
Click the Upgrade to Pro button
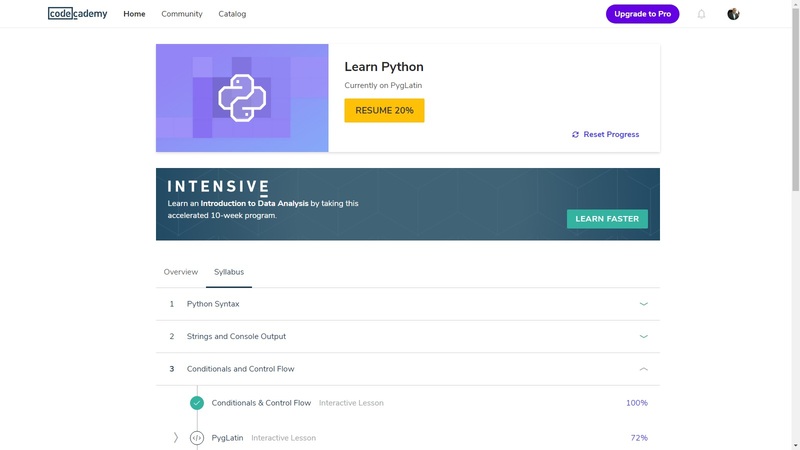point(642,14)
